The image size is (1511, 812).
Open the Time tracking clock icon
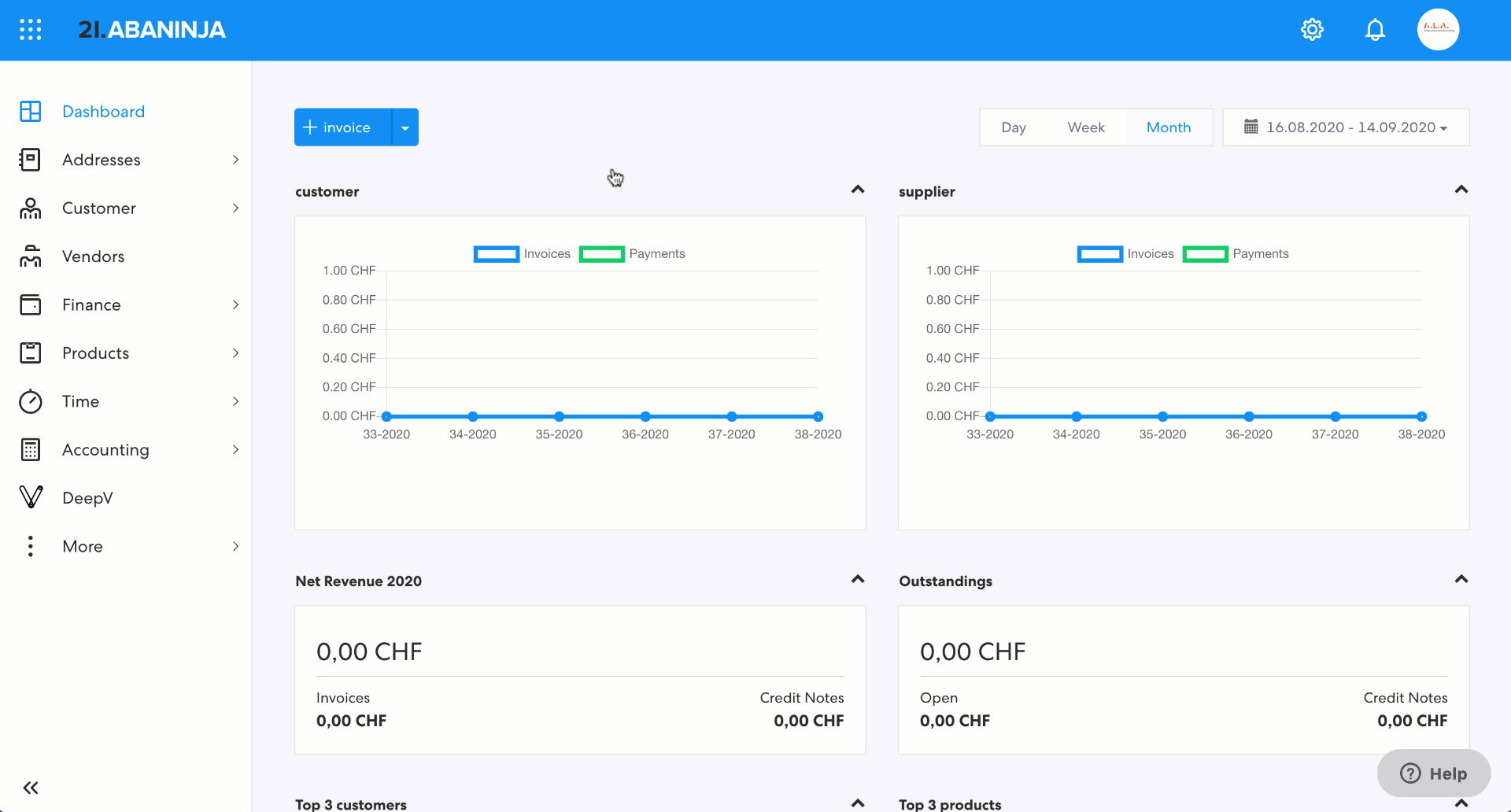[30, 401]
